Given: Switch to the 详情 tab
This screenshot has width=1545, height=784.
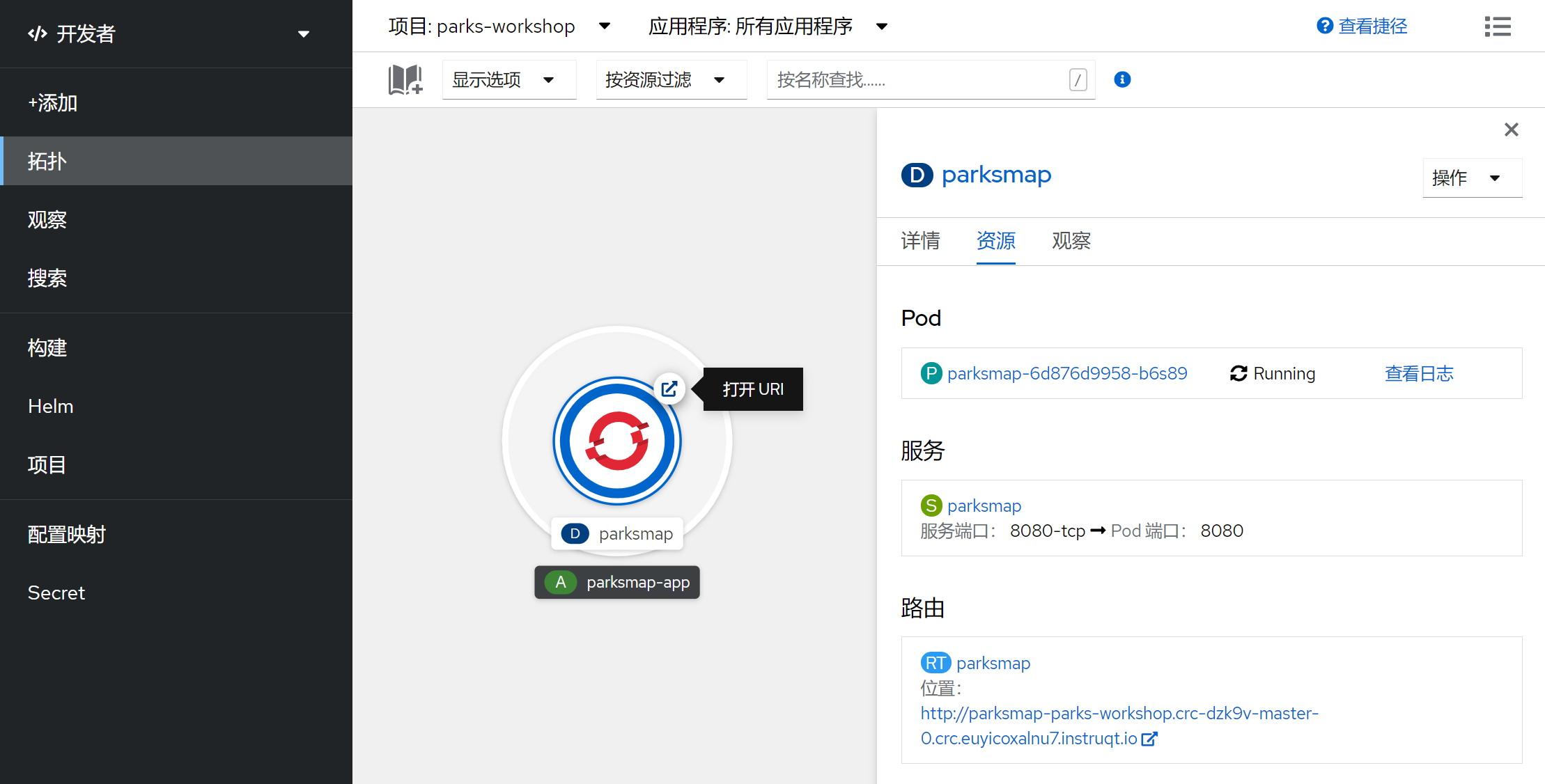Looking at the screenshot, I should [920, 241].
